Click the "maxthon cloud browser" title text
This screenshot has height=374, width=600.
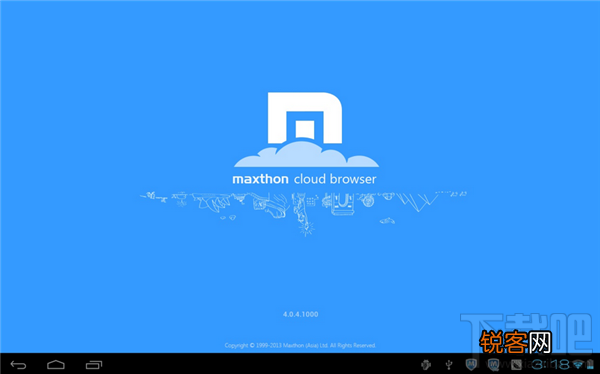pyautogui.click(x=304, y=179)
